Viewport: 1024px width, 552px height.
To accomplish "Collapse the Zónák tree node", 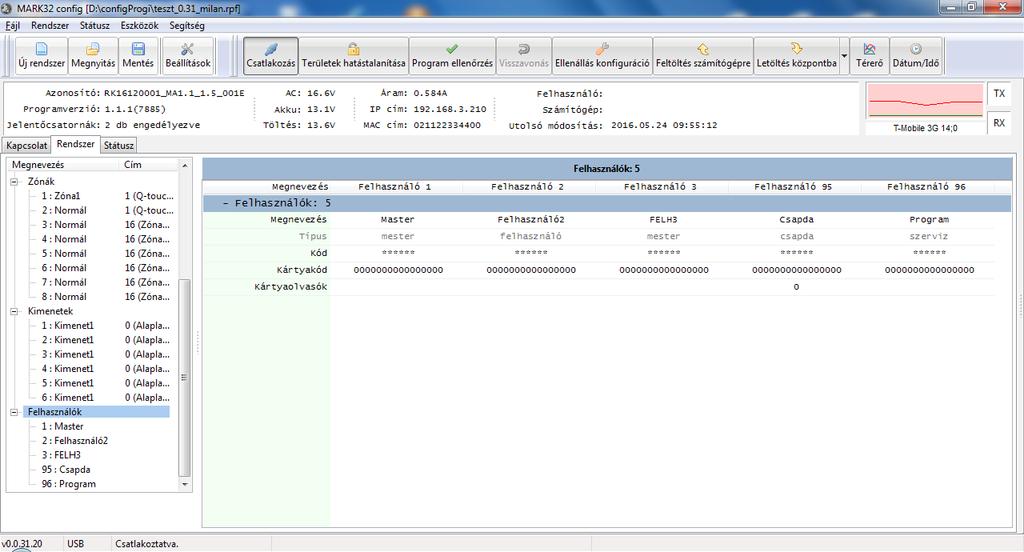I will coord(14,182).
